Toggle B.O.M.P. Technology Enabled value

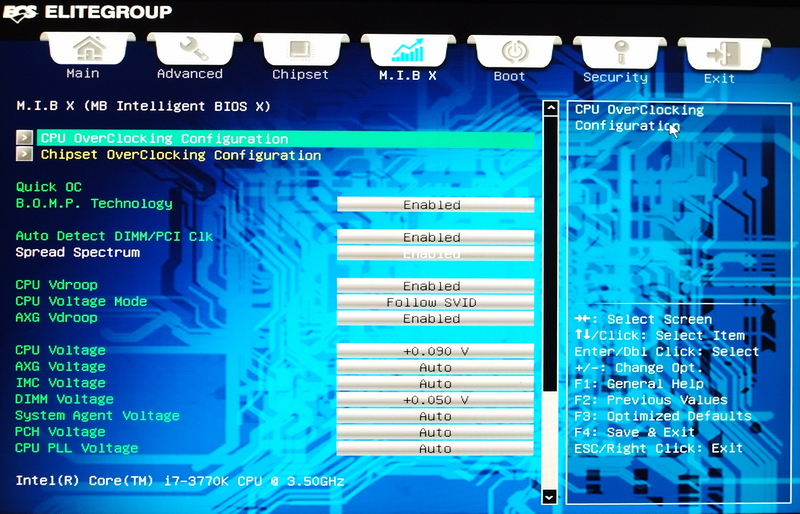[x=435, y=205]
